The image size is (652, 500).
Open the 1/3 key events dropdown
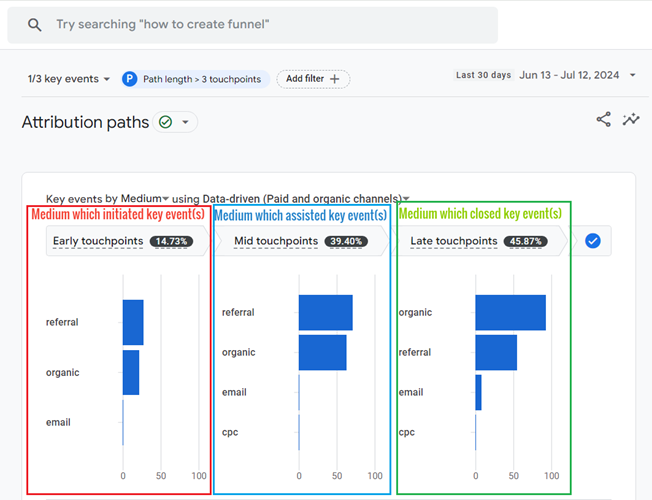pos(69,79)
